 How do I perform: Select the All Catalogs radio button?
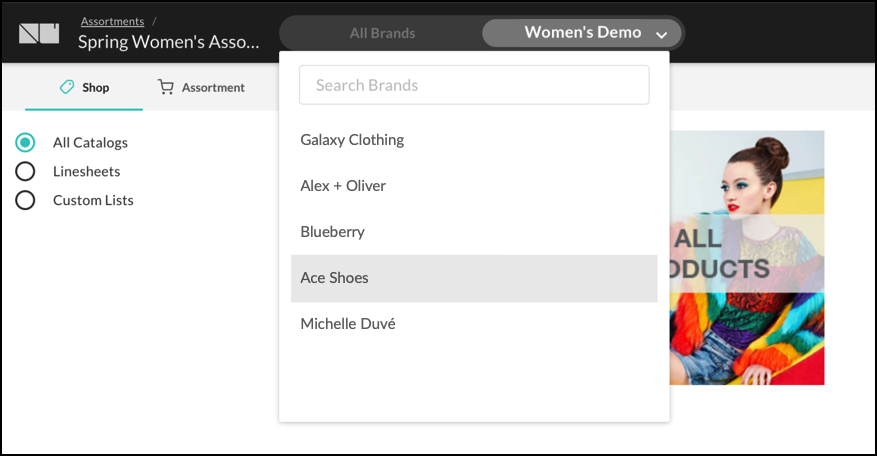tap(25, 143)
